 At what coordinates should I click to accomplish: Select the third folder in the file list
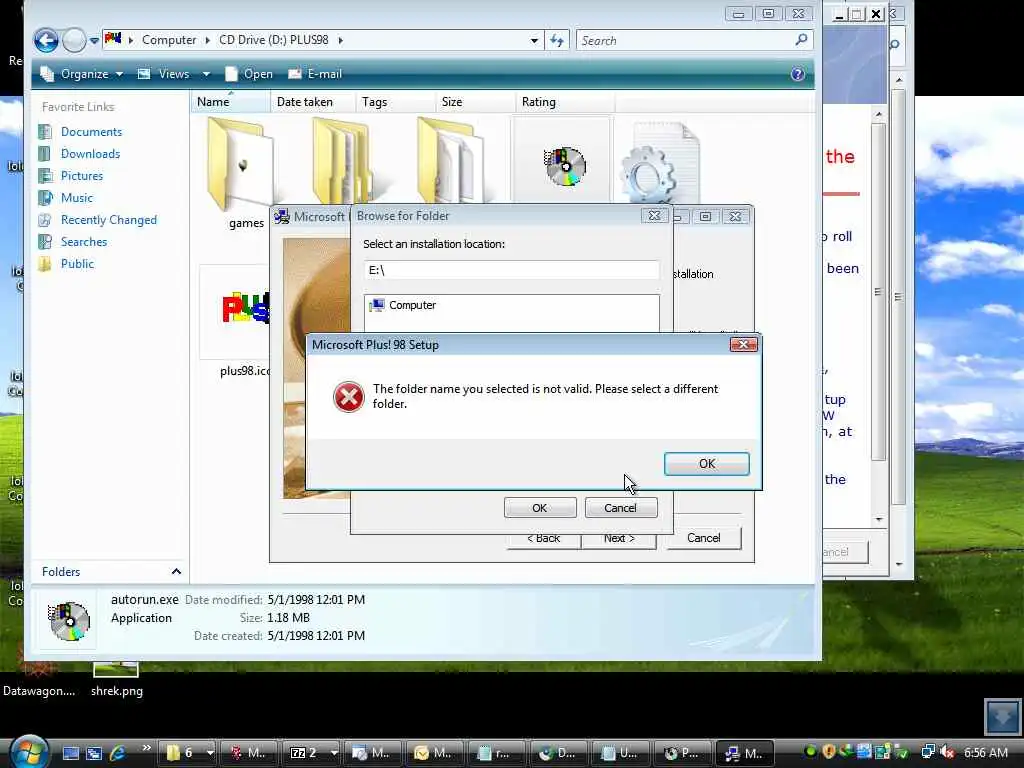click(449, 161)
